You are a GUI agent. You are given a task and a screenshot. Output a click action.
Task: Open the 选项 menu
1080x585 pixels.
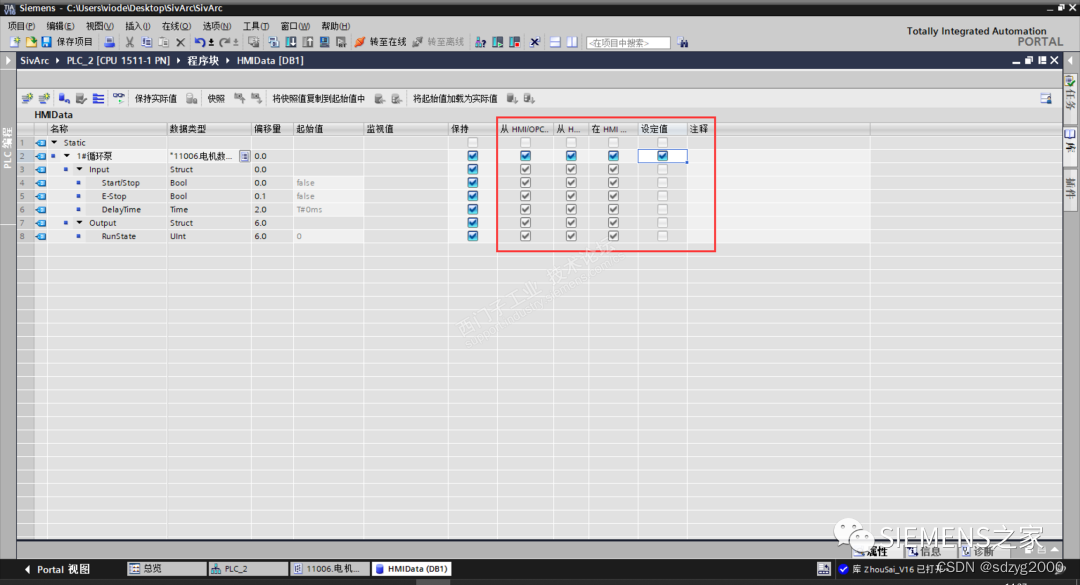coord(216,26)
